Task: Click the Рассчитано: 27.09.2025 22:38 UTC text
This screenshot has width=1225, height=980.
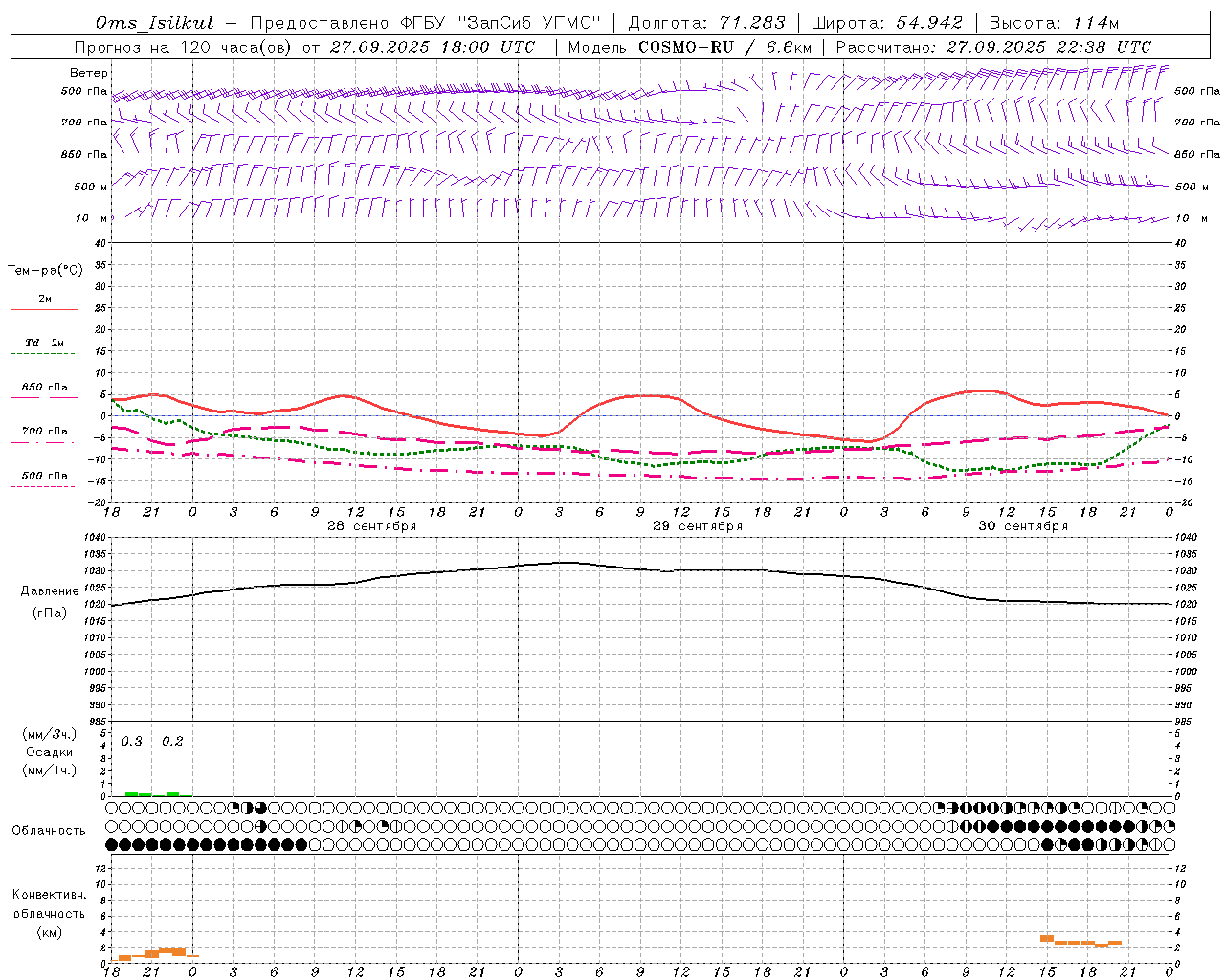Action: (993, 47)
